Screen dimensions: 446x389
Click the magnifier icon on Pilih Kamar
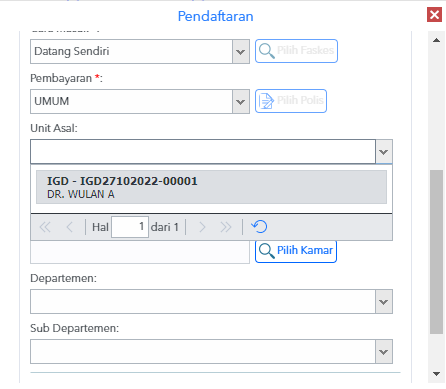(267, 251)
